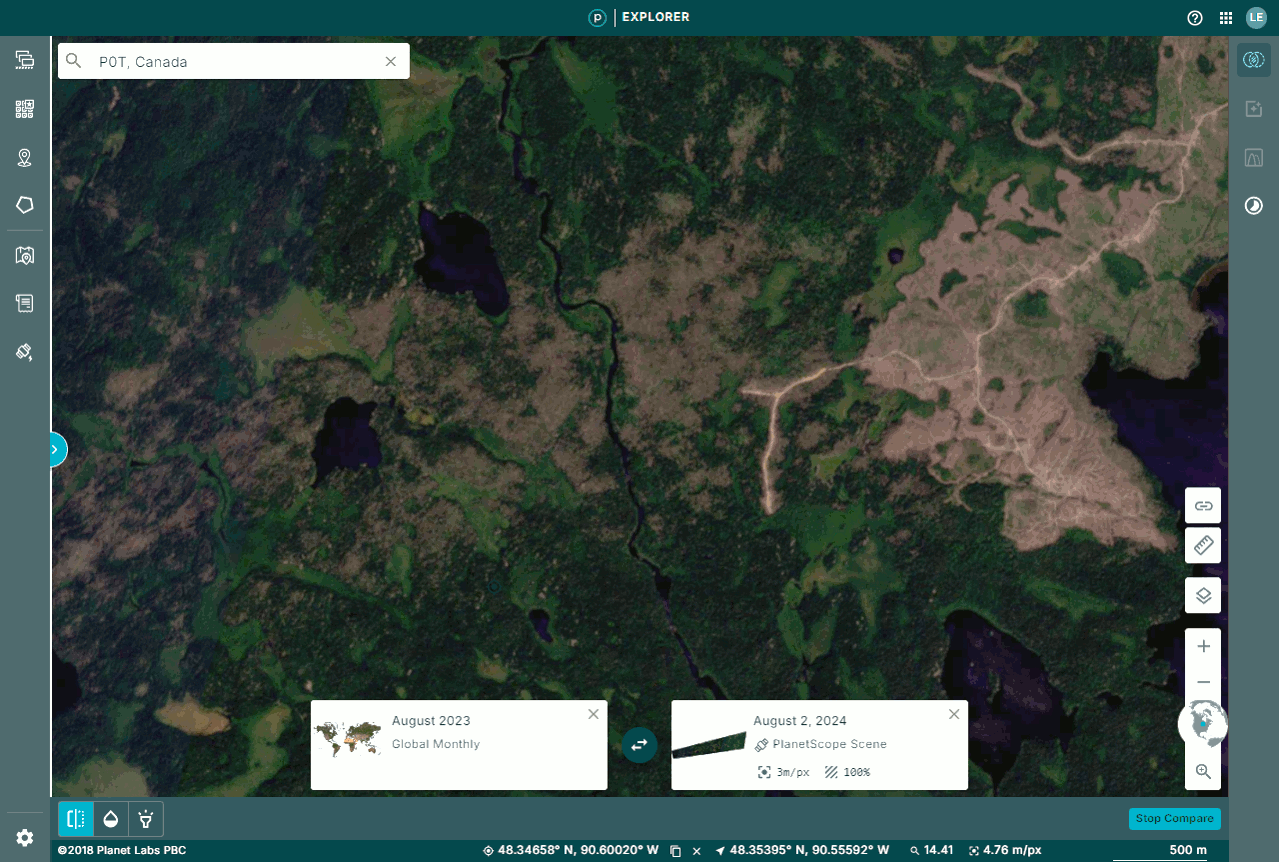Click the Global Monthly label
Viewport: 1279px width, 862px height.
click(436, 744)
